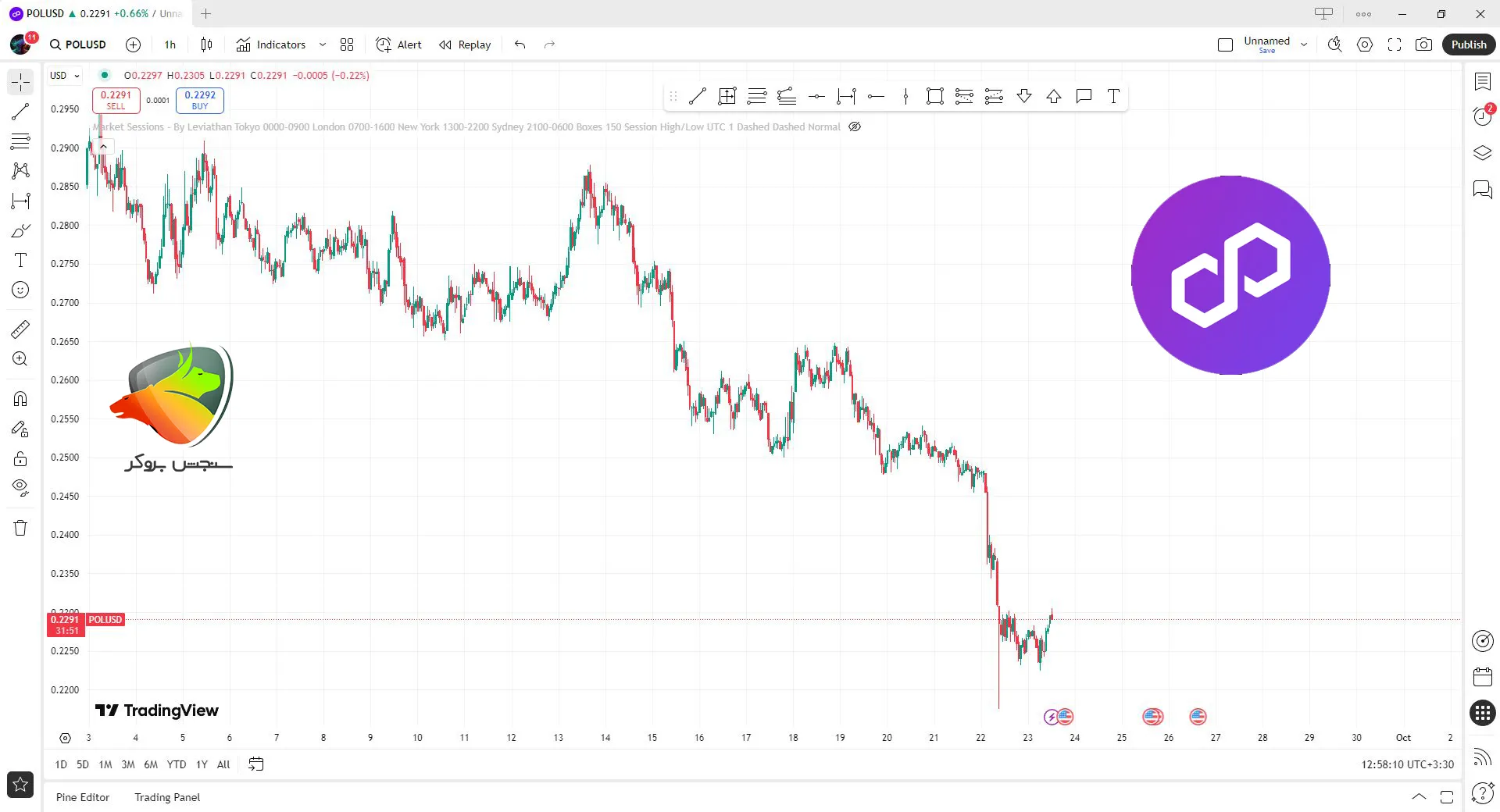Image resolution: width=1500 pixels, height=812 pixels.
Task: Open the chart layout grid selector
Action: pos(347,45)
